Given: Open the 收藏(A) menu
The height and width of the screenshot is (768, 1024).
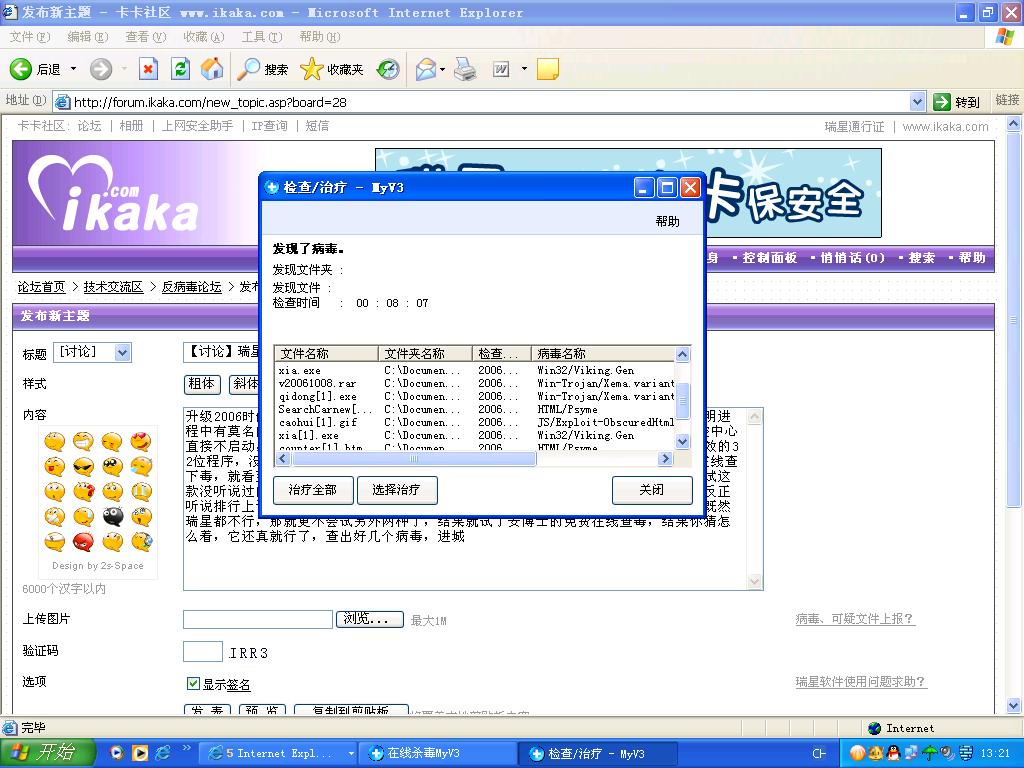Looking at the screenshot, I should [204, 37].
